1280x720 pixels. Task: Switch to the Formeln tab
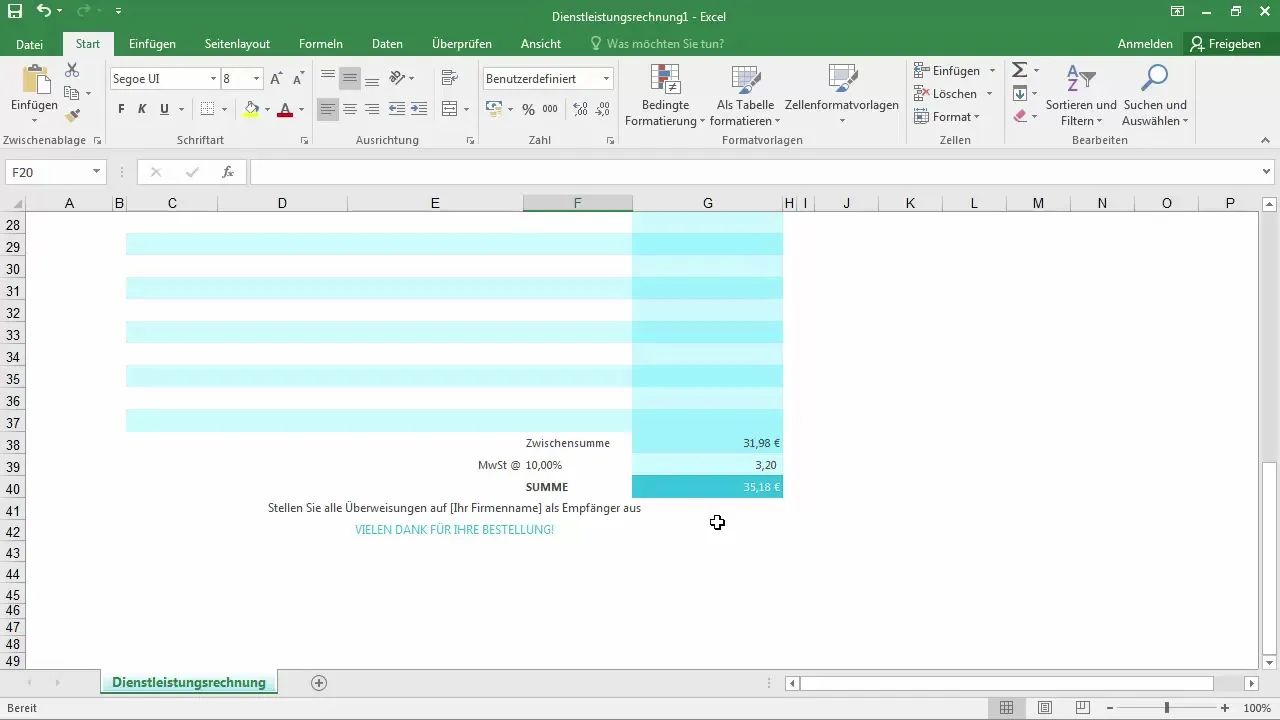pyautogui.click(x=321, y=44)
